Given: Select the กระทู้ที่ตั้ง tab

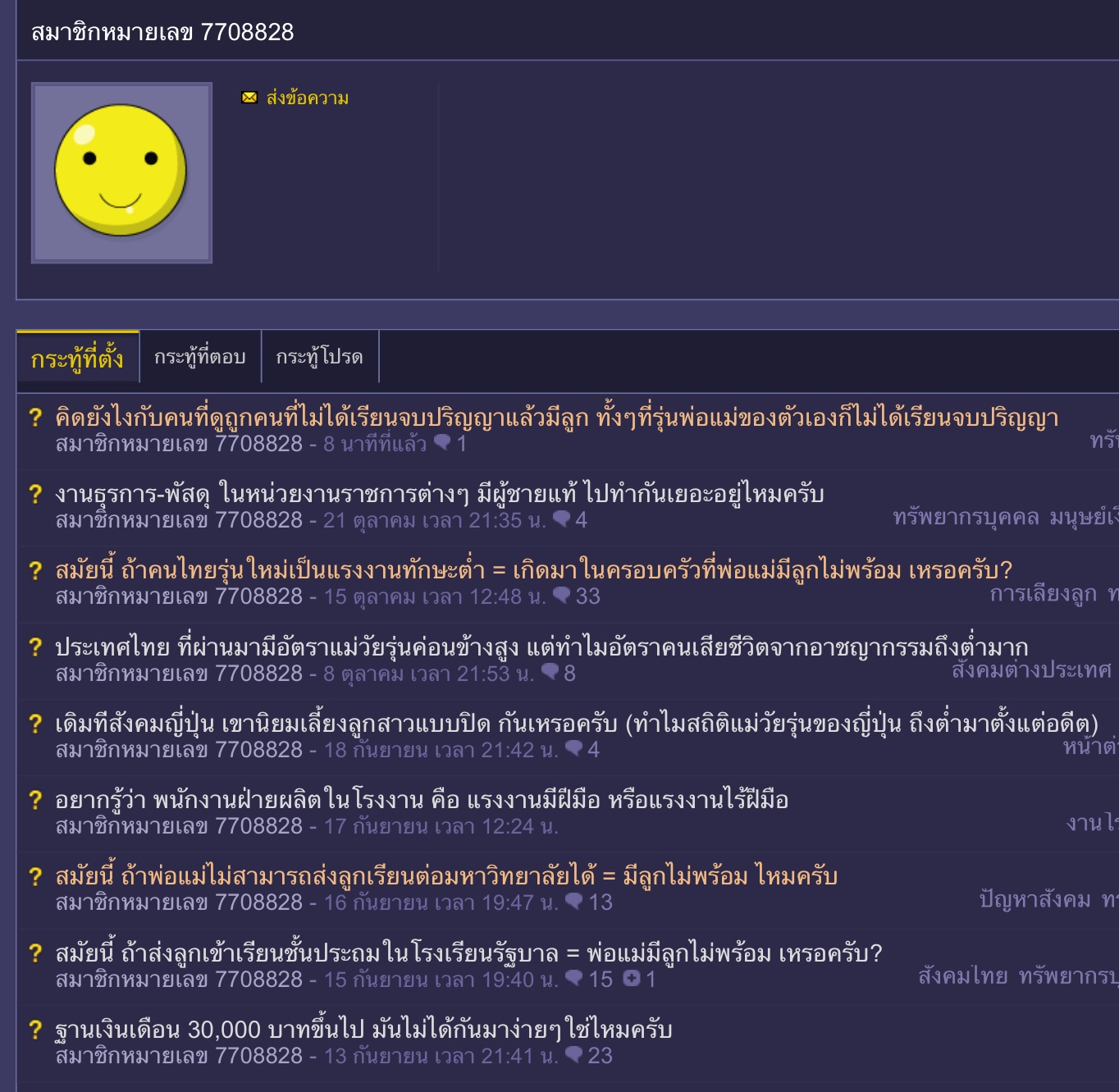Looking at the screenshot, I should tap(78, 358).
